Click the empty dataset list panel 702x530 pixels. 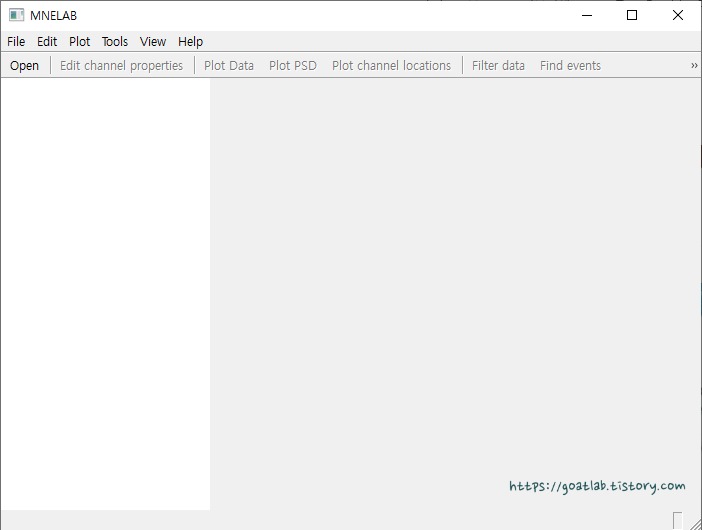point(106,294)
